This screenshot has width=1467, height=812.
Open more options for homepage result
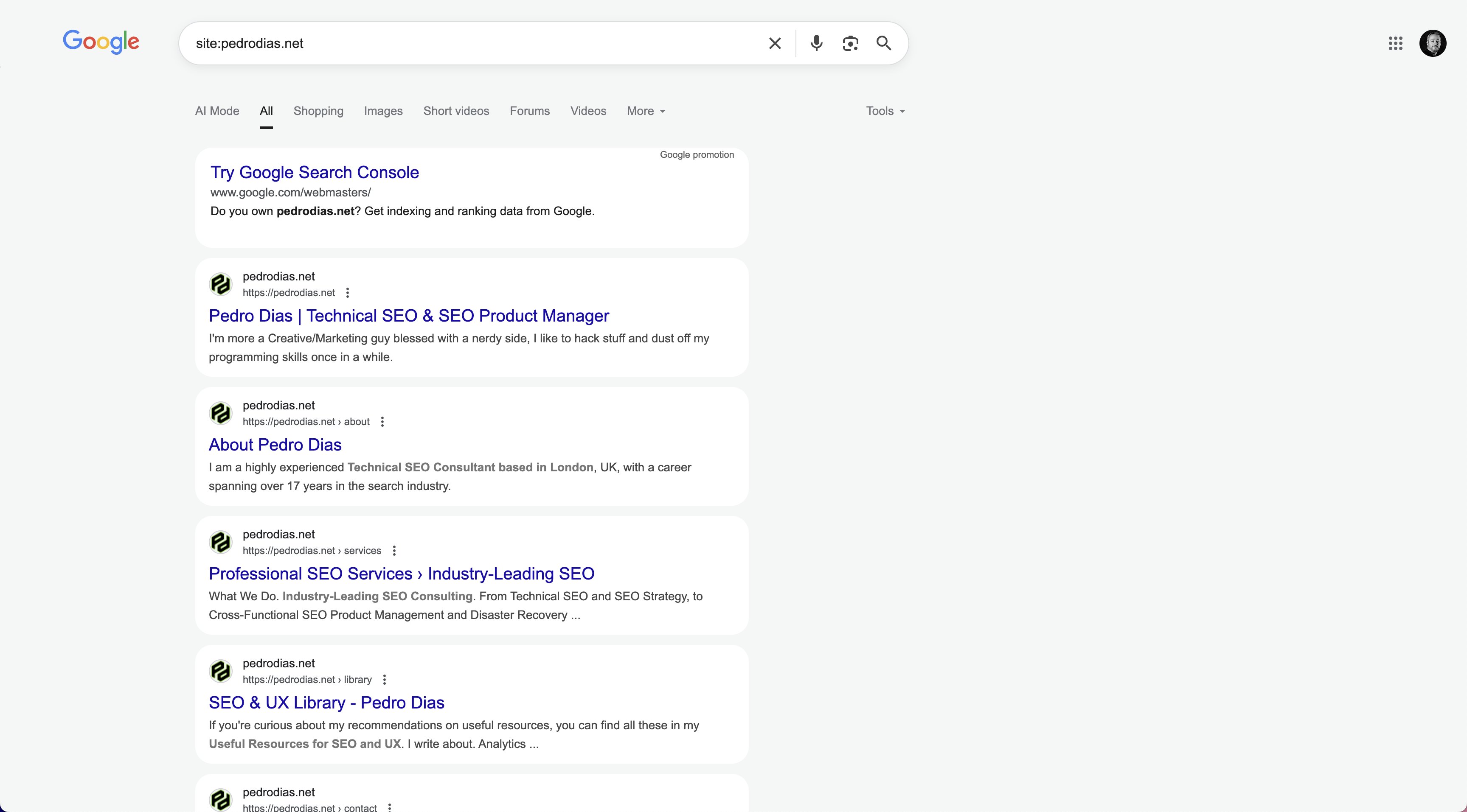click(x=347, y=292)
